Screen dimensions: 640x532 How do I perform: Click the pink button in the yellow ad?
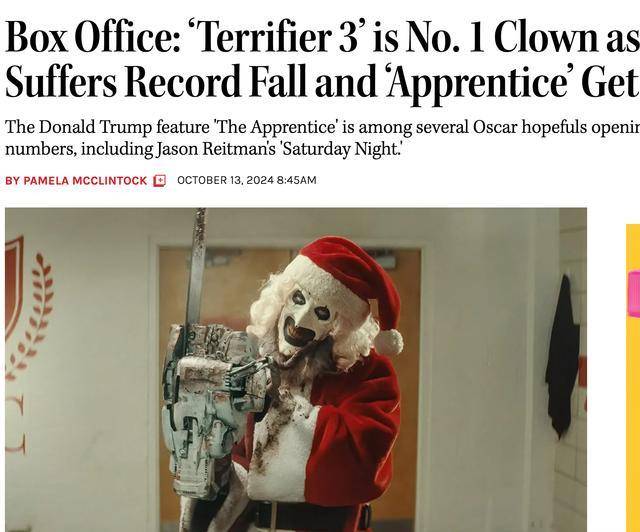pos(635,294)
